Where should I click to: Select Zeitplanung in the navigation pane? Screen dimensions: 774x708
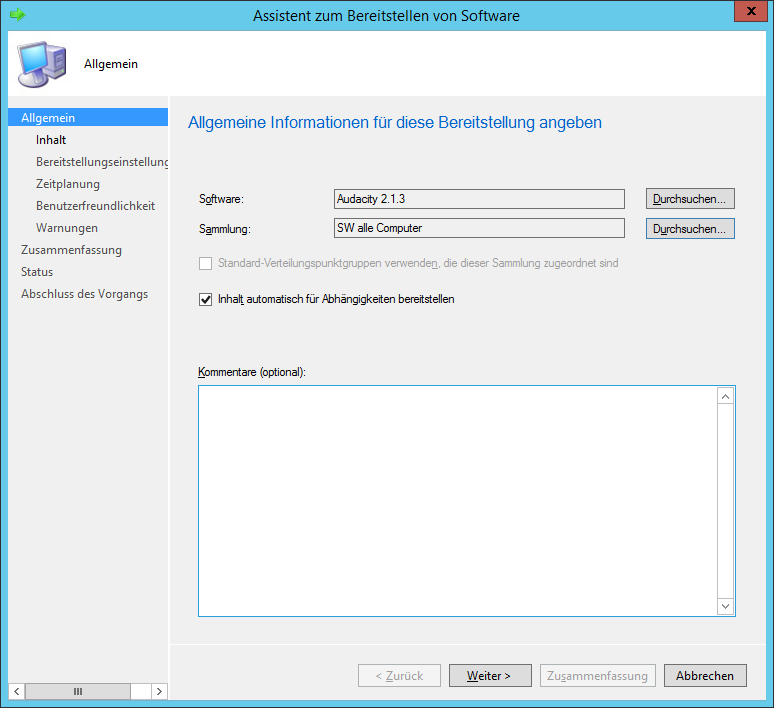point(68,184)
